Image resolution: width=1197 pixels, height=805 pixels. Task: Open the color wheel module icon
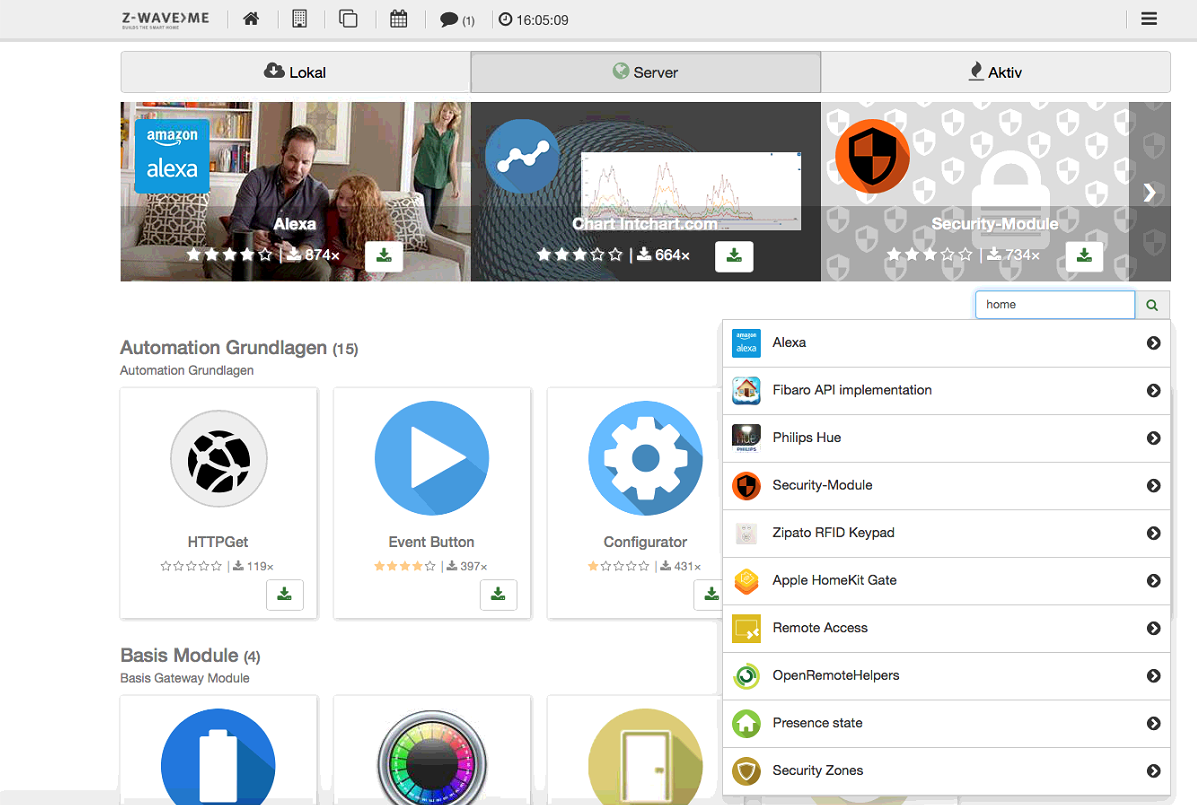[432, 757]
